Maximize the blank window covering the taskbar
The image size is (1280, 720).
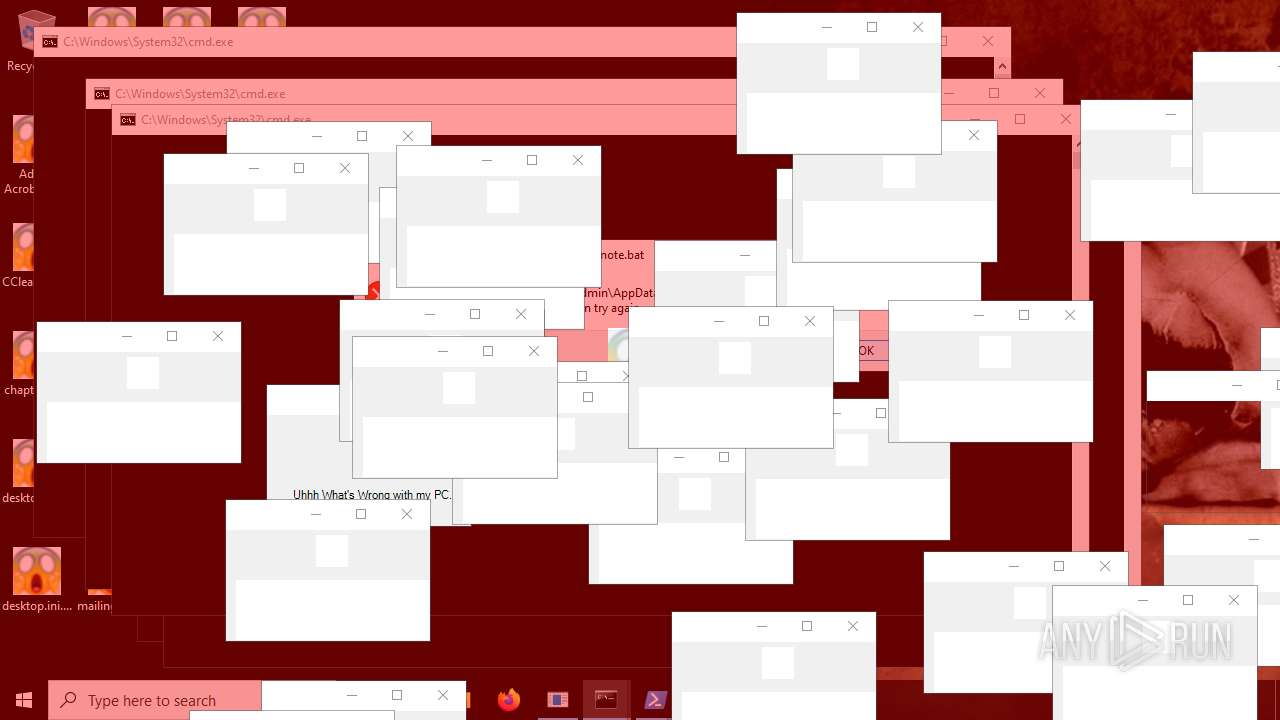[x=397, y=695]
